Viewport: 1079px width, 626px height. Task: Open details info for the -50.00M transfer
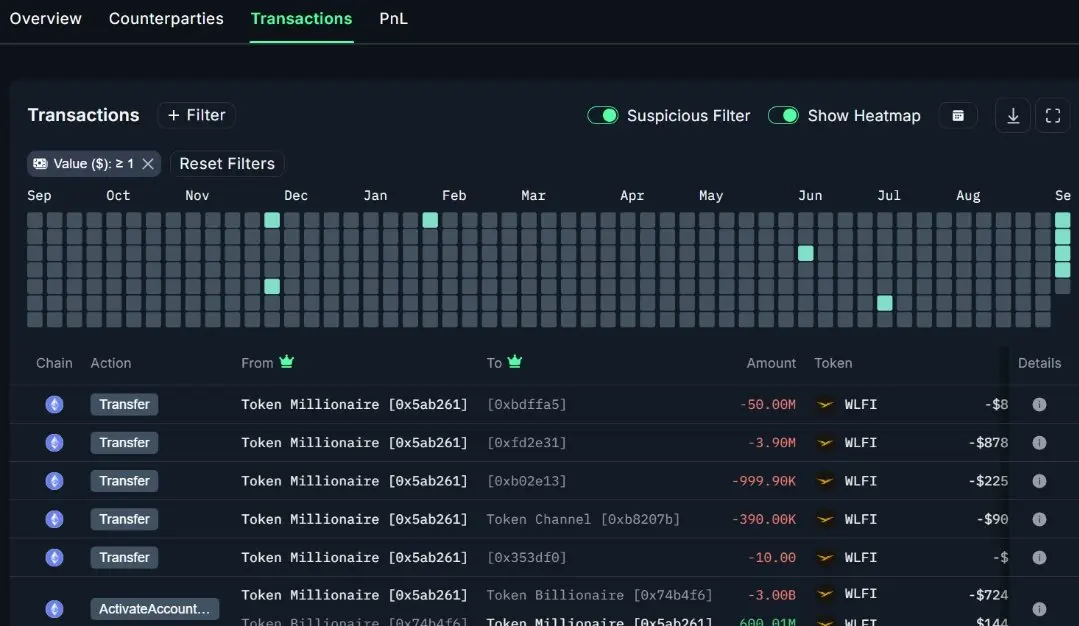tap(1039, 404)
